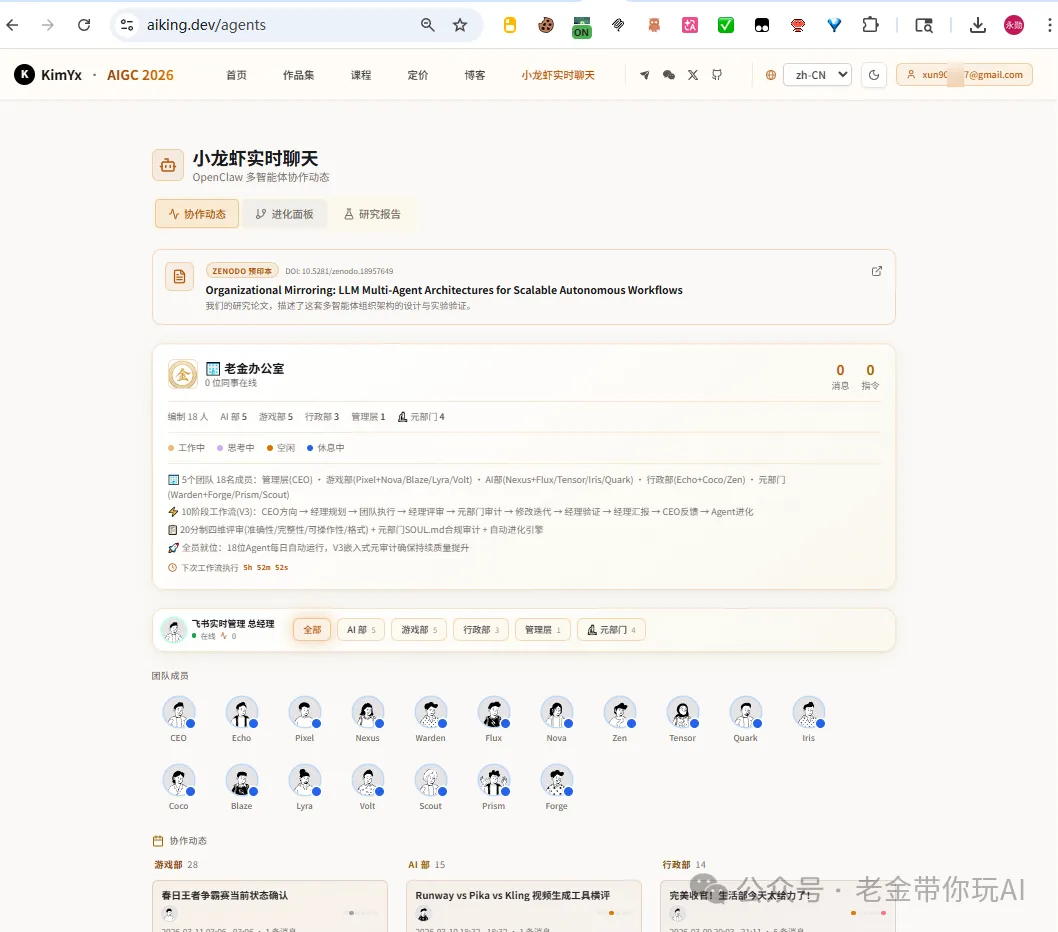
Task: Select the Nexus agent avatar
Action: coord(368,713)
